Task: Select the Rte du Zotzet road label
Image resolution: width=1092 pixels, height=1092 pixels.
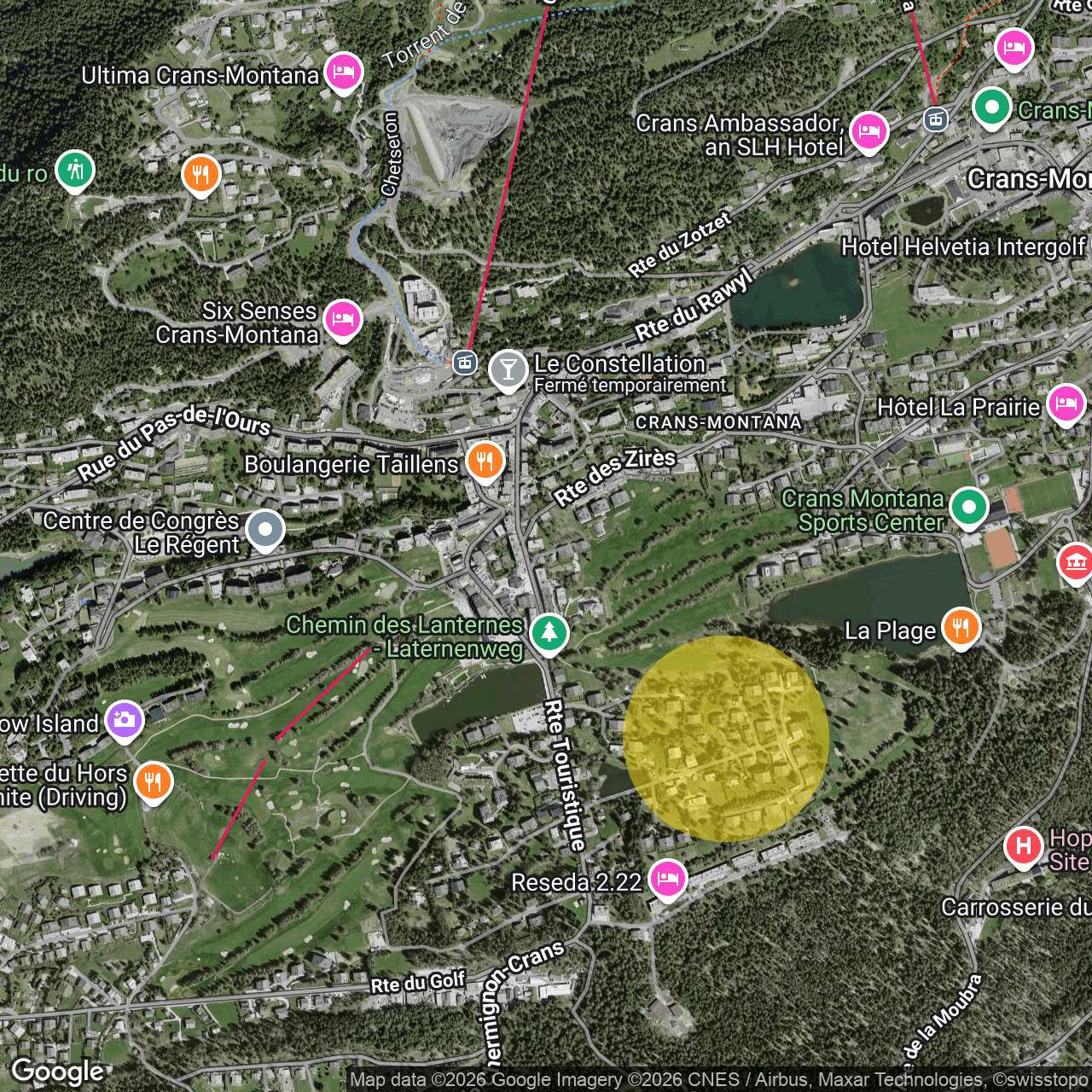Action: [x=680, y=246]
